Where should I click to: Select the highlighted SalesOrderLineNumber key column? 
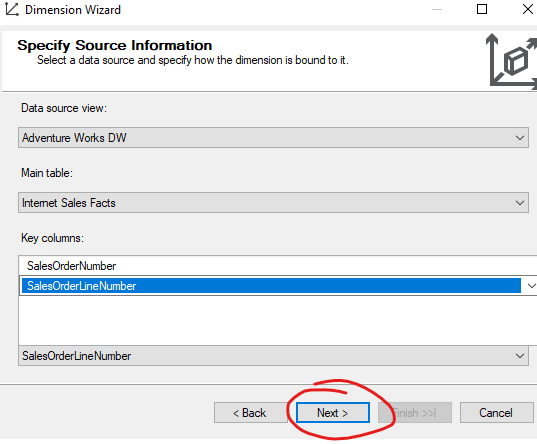[x=271, y=286]
